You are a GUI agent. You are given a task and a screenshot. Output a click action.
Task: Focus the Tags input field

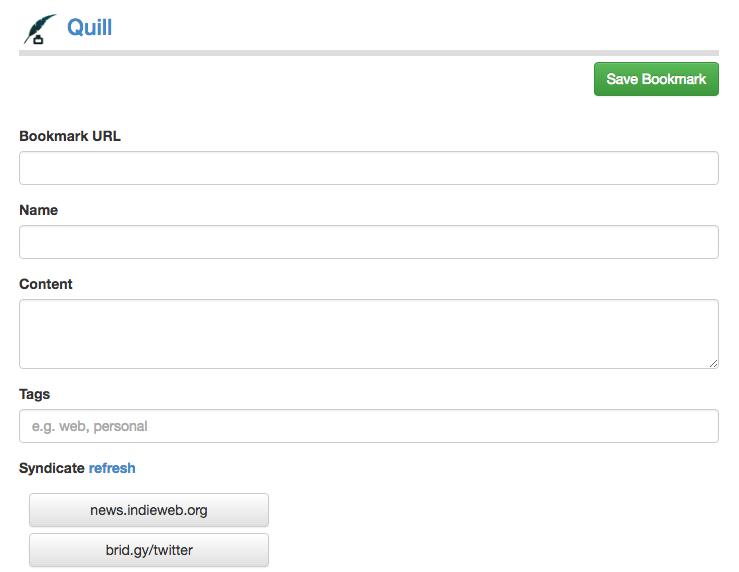368,426
